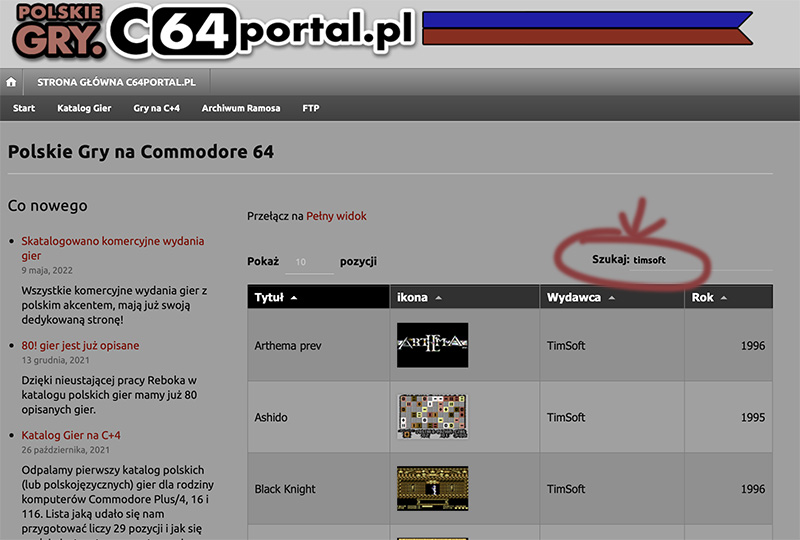The image size is (800, 540).
Task: Click the Pełny widok link
Action: (336, 216)
